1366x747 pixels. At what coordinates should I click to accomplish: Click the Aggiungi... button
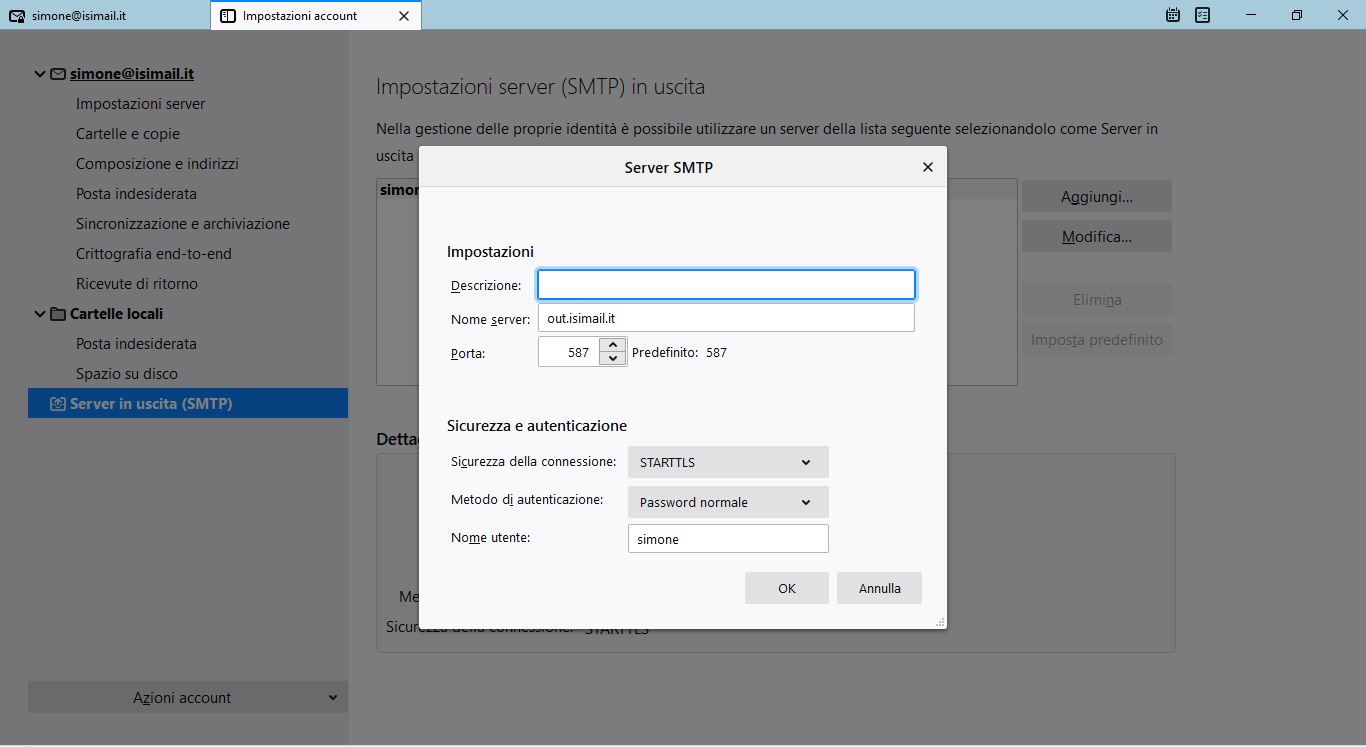(1097, 197)
